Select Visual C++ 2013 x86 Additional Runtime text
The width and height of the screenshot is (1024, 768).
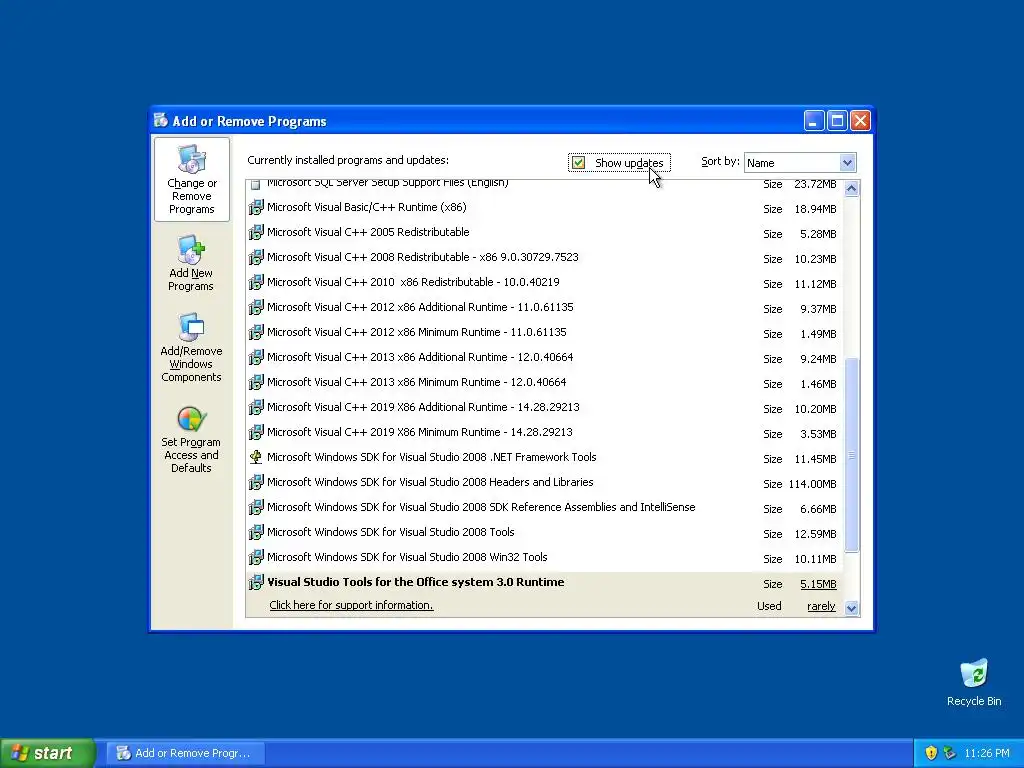pyautogui.click(x=420, y=357)
